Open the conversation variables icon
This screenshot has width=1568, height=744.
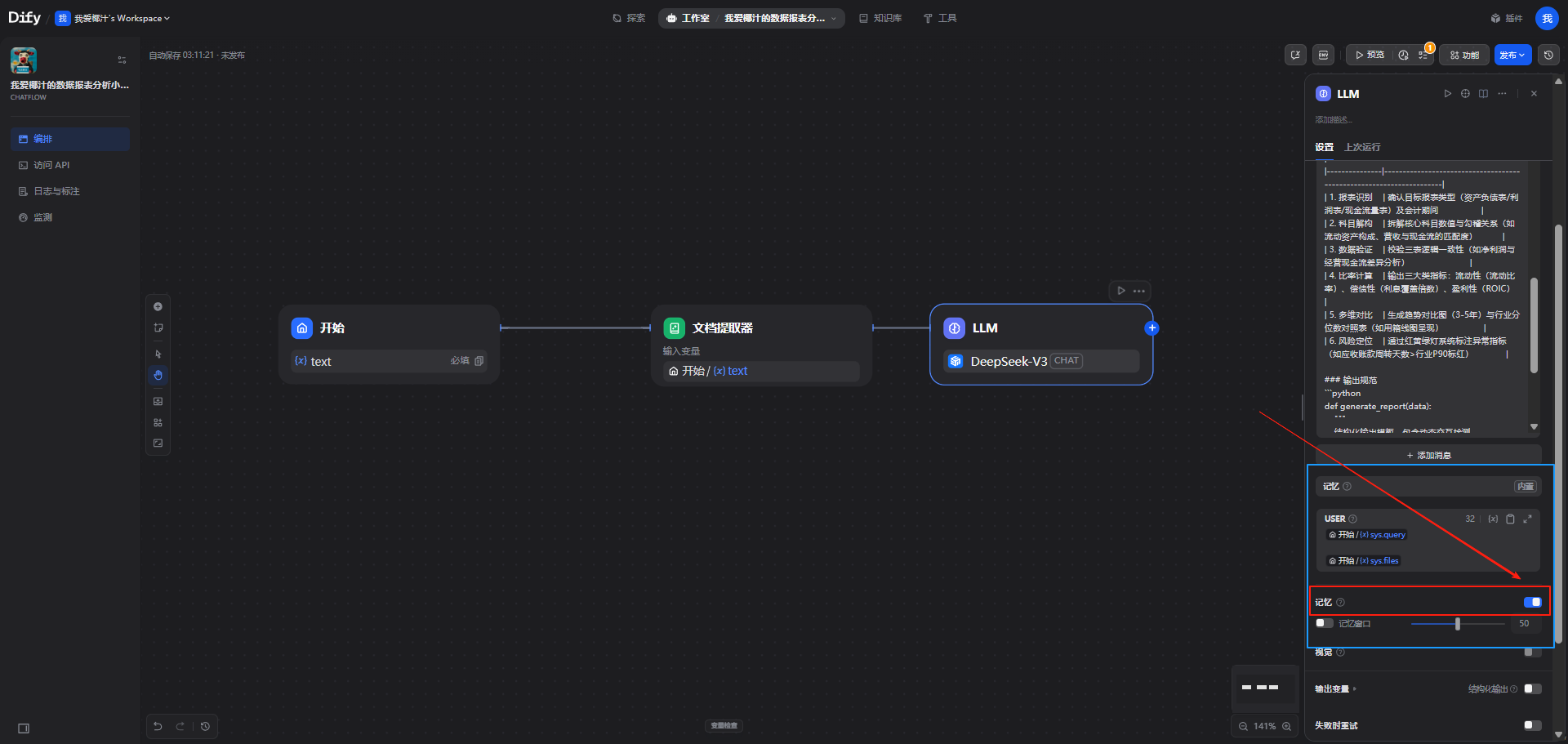tap(1295, 55)
